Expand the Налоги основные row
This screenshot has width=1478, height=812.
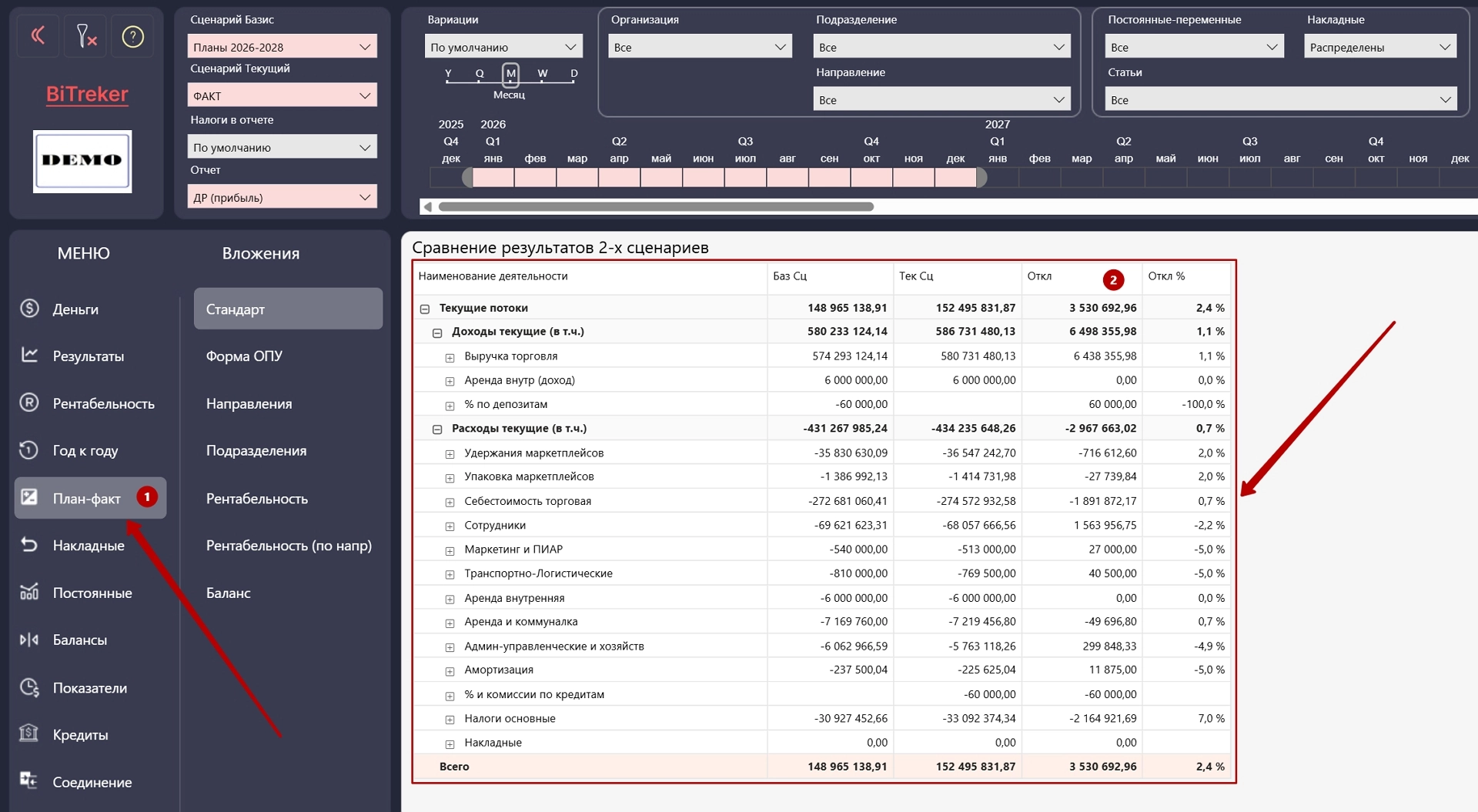pyautogui.click(x=450, y=720)
